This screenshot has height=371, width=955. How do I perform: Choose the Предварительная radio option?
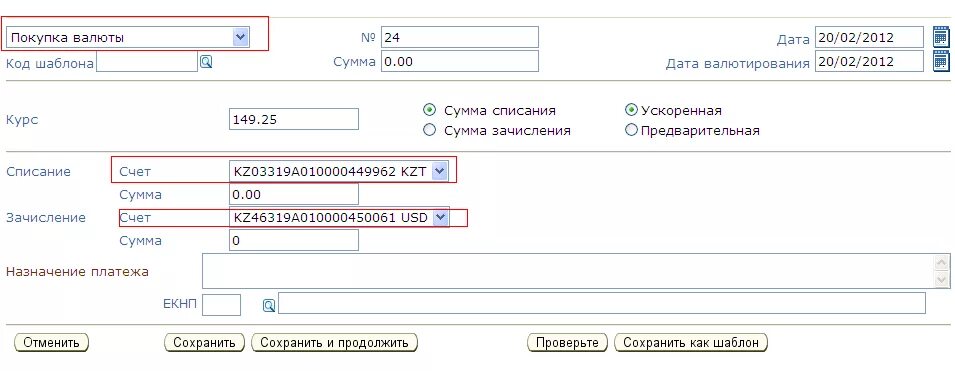(631, 130)
